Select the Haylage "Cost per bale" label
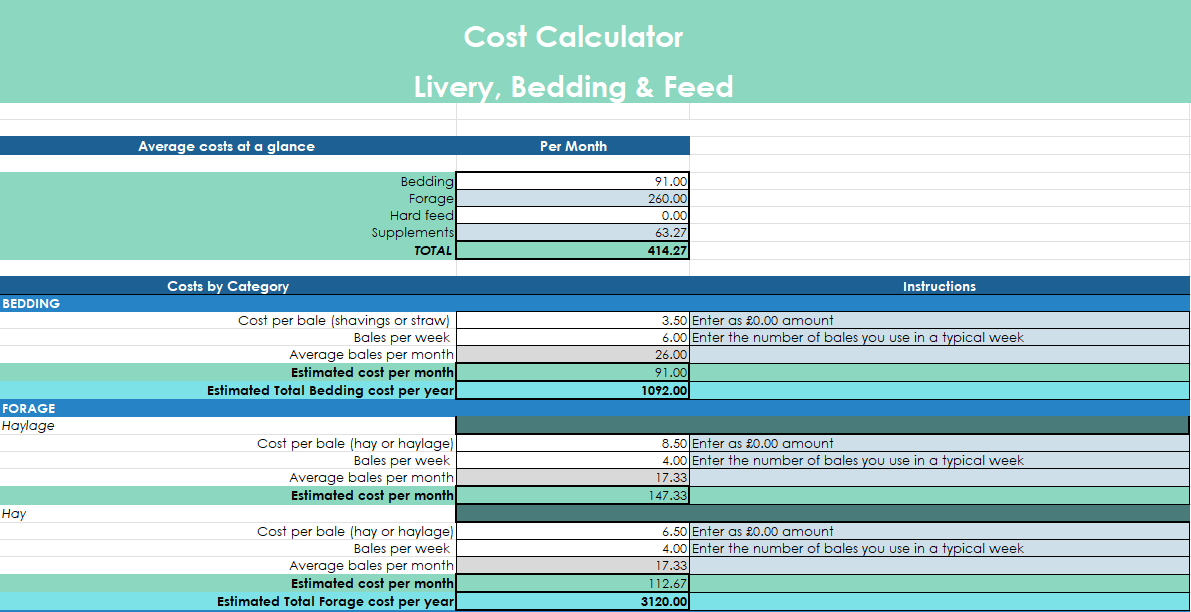1191x612 pixels. [355, 443]
